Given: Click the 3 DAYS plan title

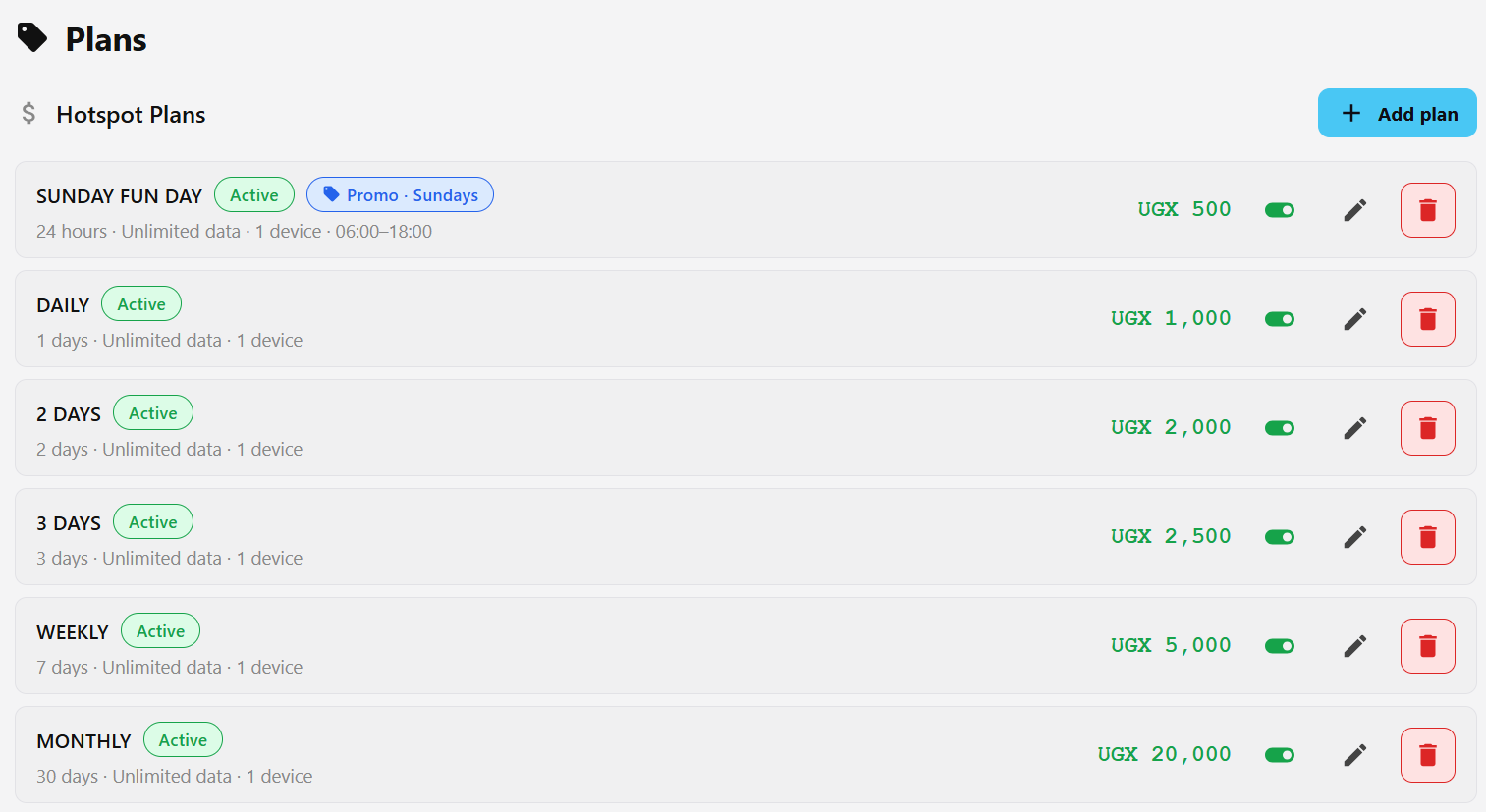Looking at the screenshot, I should tap(69, 523).
